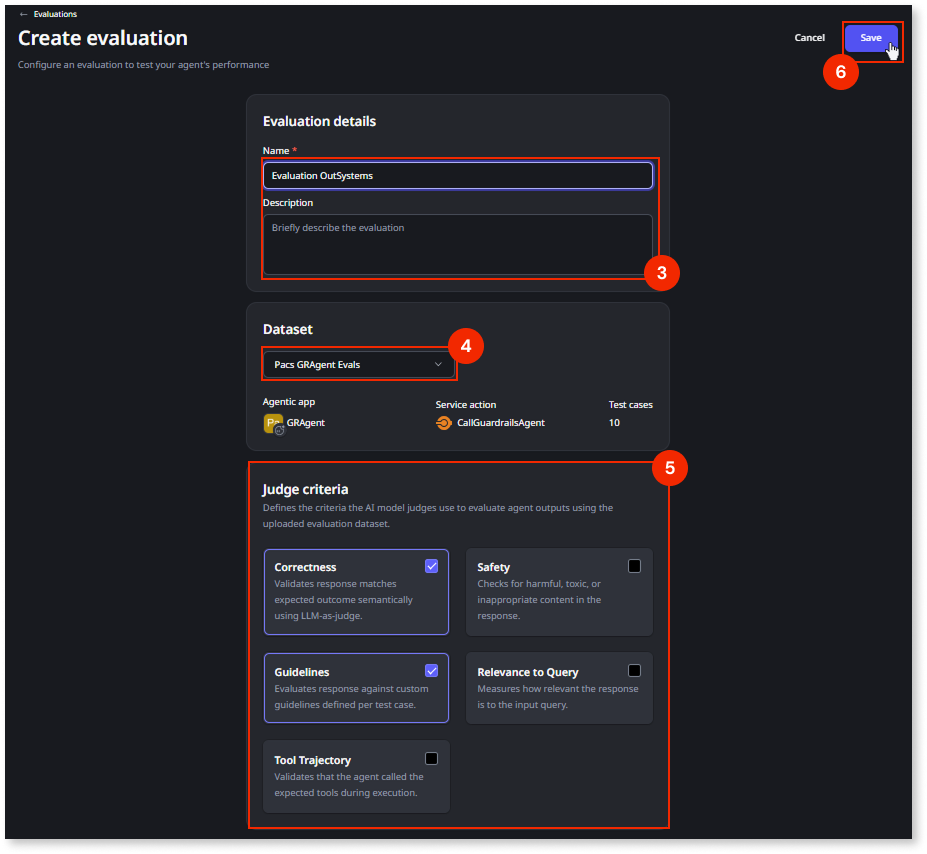Click the Cancel button

809,38
